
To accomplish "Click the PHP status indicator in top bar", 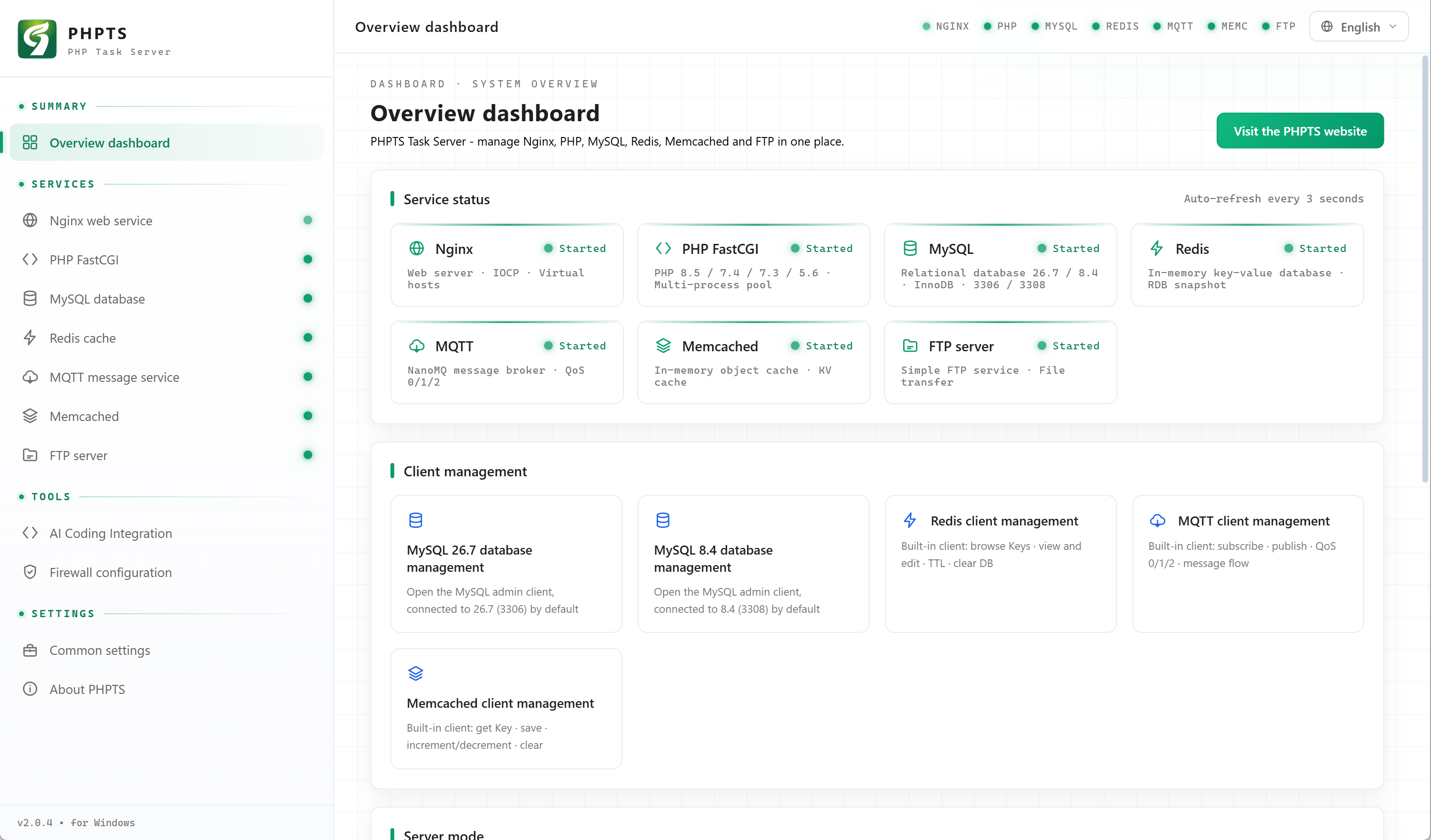I will [1000, 26].
